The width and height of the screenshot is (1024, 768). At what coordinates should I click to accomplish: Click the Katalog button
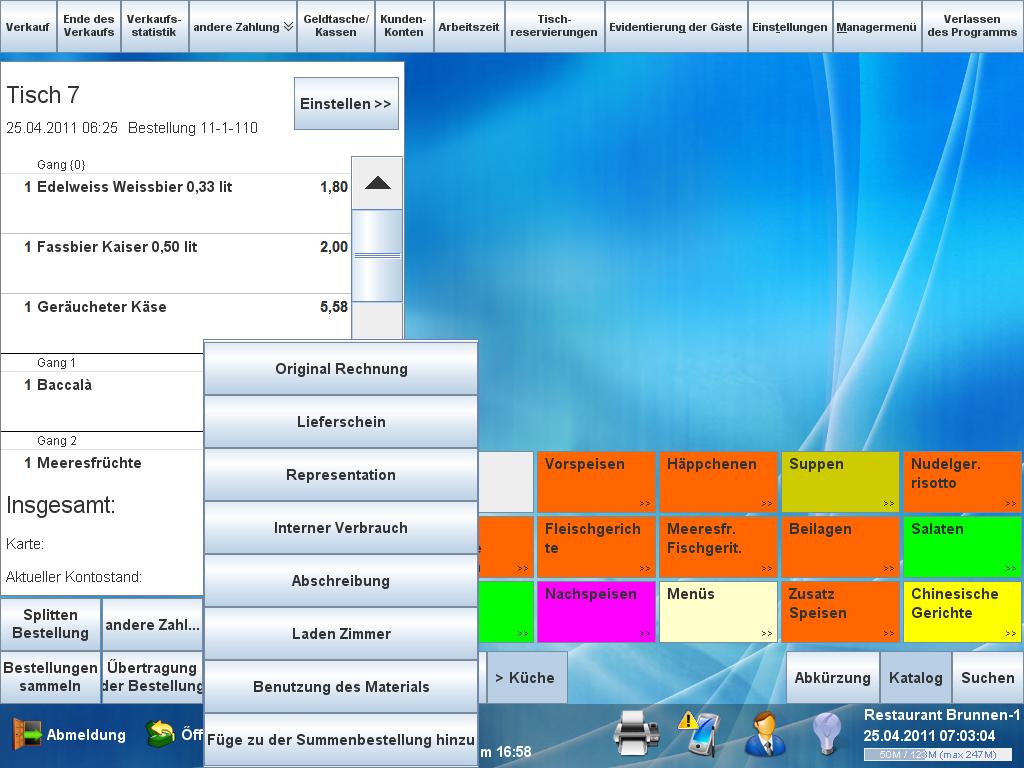pyautogui.click(x=915, y=678)
